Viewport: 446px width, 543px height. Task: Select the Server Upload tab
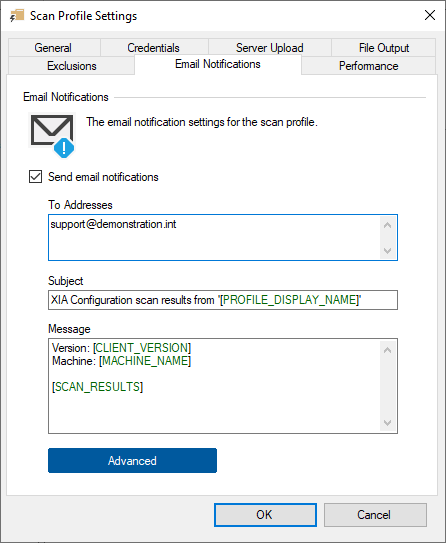270,48
